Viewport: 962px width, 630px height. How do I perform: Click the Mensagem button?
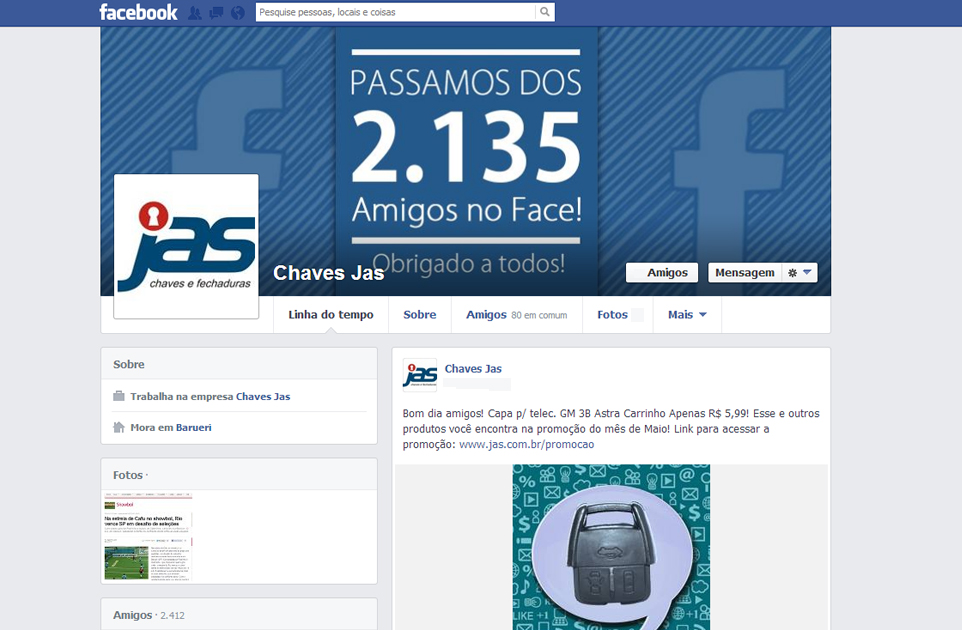(x=744, y=272)
